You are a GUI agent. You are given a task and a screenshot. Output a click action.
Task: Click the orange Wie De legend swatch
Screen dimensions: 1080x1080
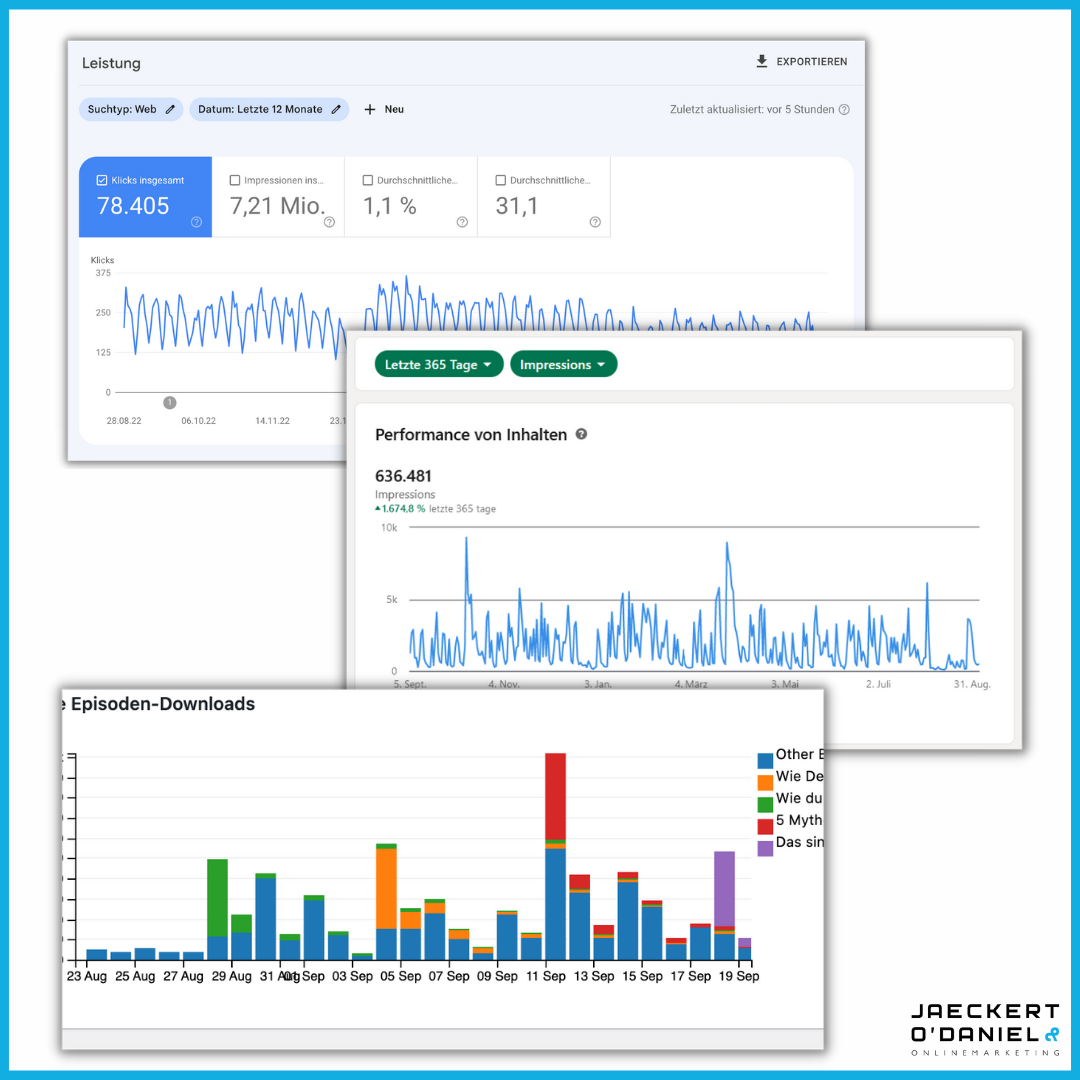coord(765,782)
